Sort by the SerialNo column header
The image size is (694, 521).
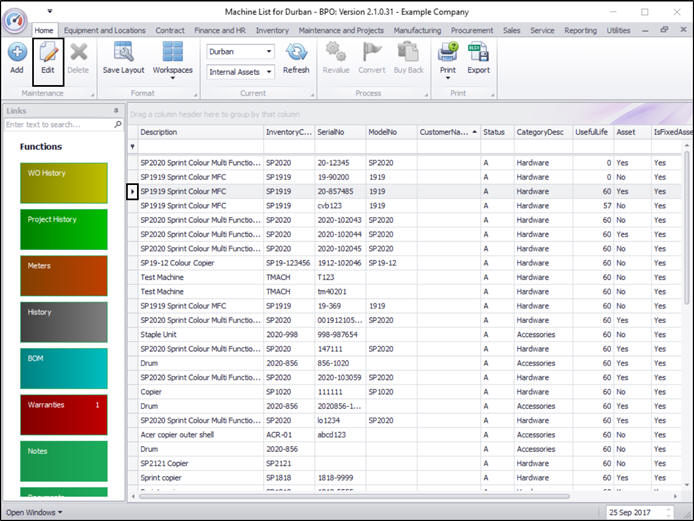[340, 132]
